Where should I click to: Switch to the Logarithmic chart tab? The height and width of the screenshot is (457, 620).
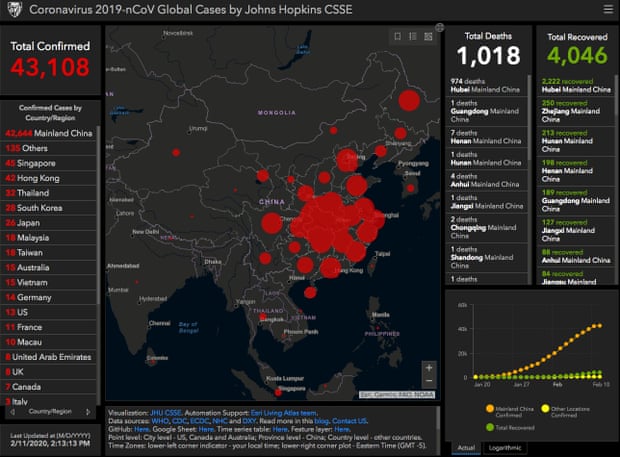click(508, 448)
